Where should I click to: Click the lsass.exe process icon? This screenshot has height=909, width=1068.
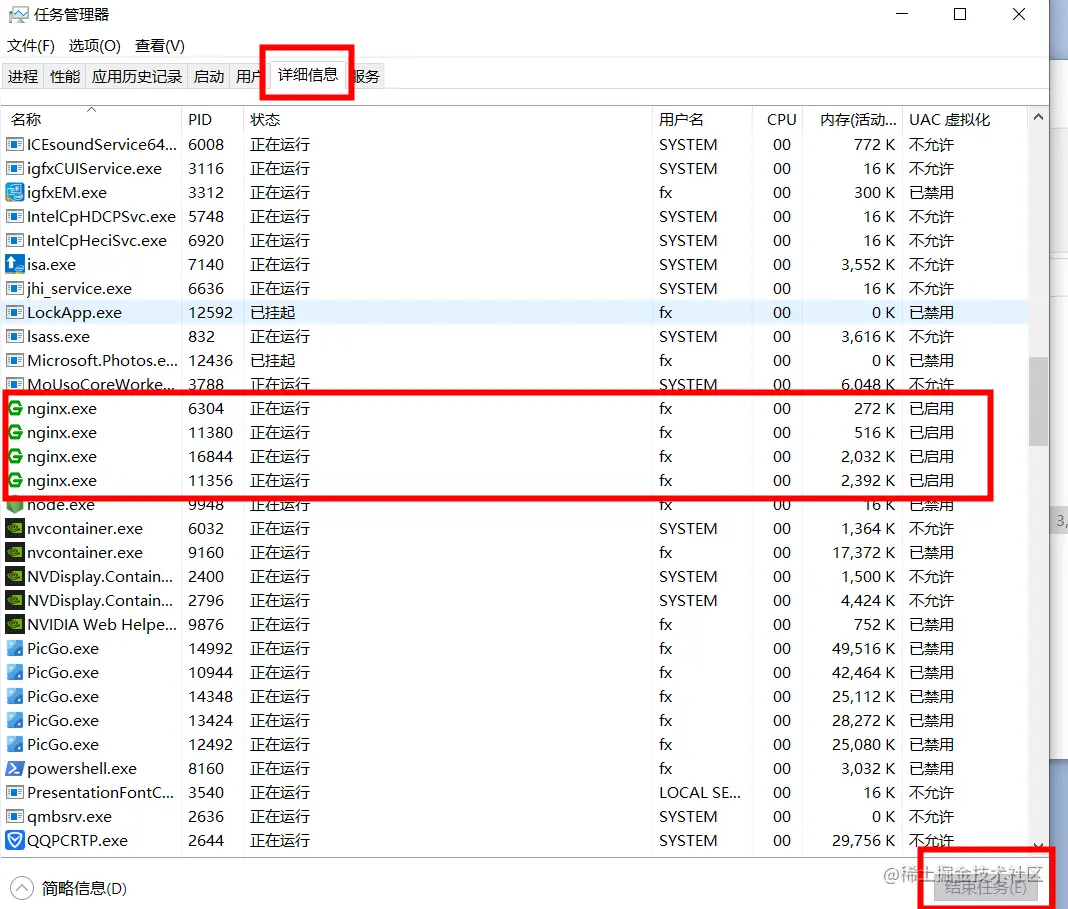pos(14,336)
